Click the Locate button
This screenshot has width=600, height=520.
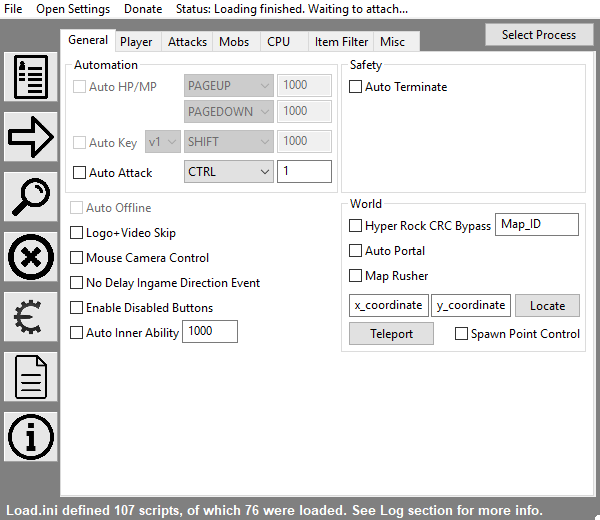(547, 305)
